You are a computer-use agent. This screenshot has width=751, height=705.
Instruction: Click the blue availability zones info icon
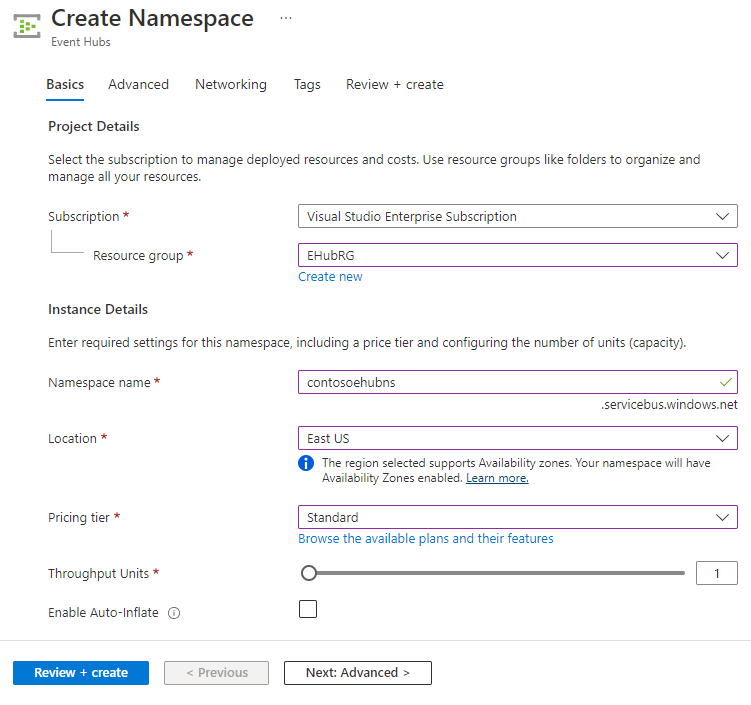306,463
